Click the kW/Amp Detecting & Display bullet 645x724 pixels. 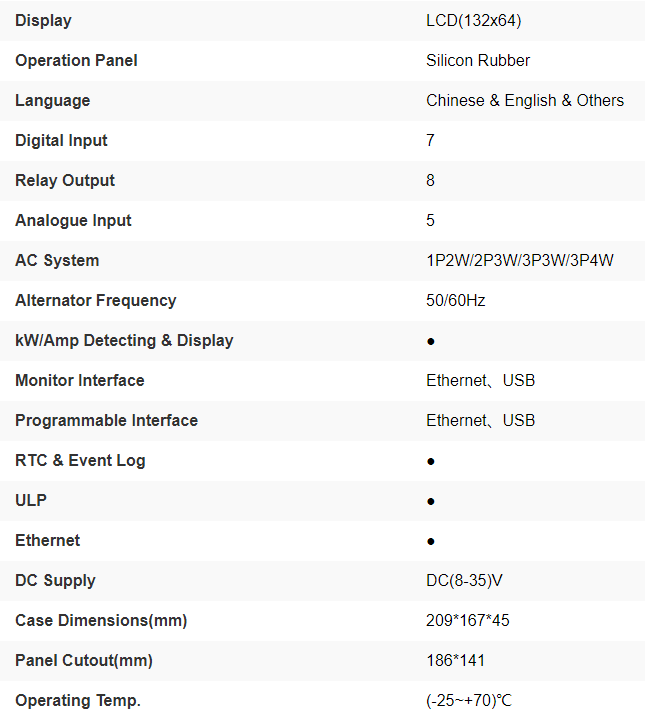click(x=431, y=341)
